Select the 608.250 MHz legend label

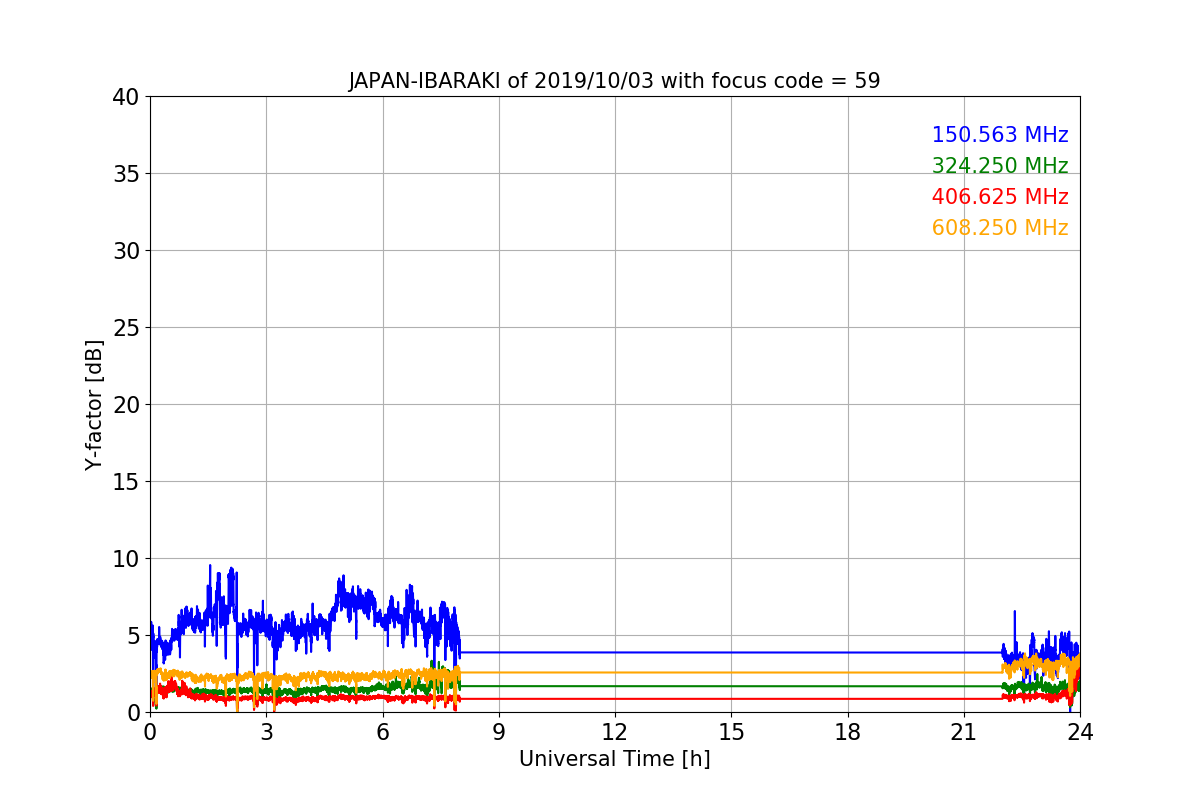pos(1000,228)
